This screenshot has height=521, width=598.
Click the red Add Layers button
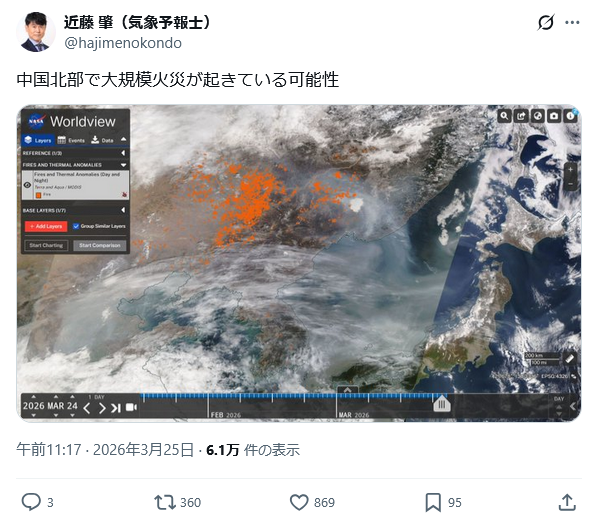pos(46,226)
